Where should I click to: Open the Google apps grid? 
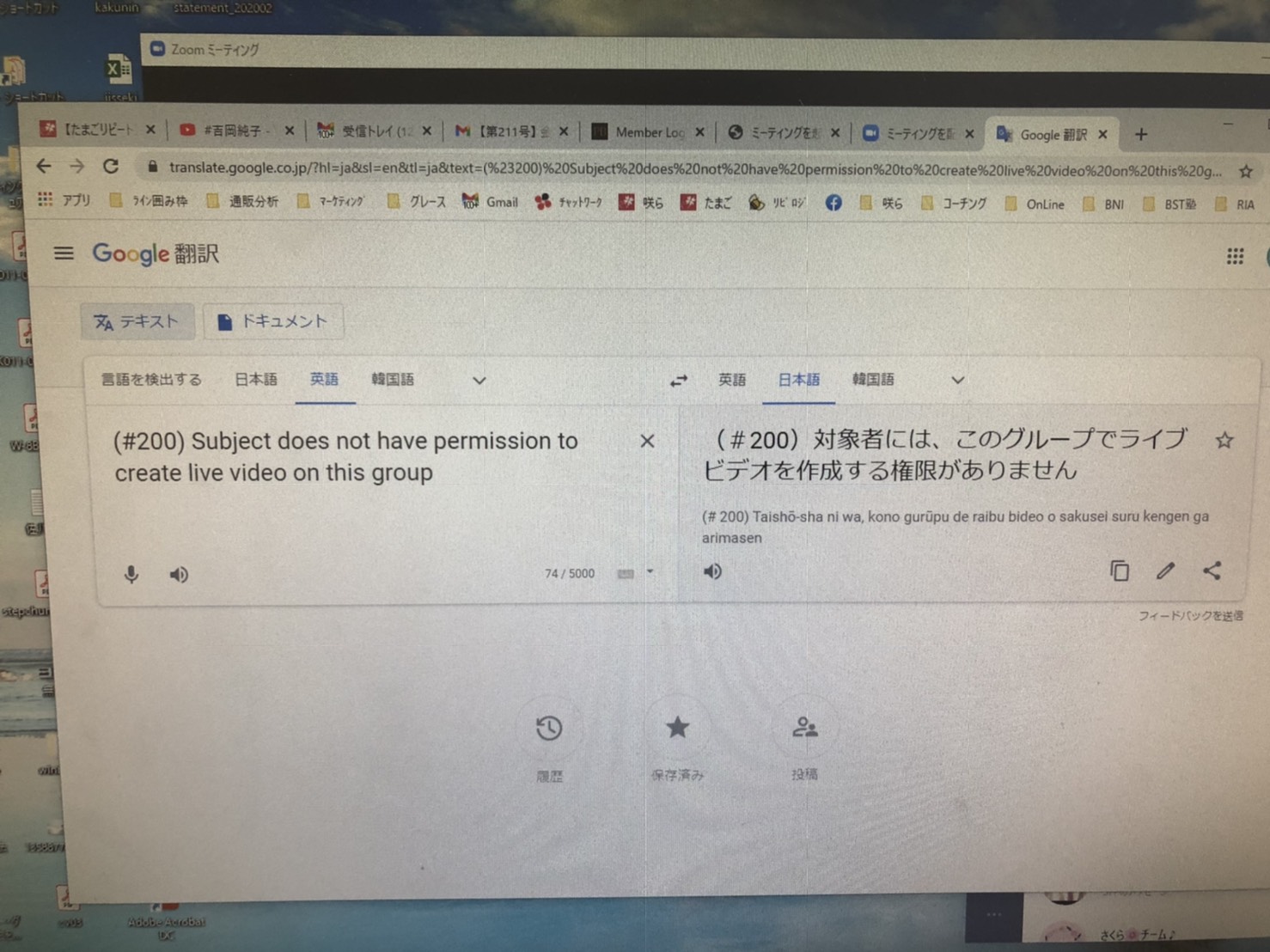[1235, 256]
